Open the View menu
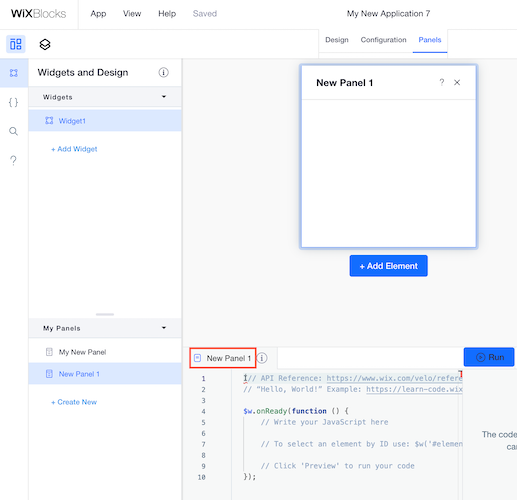Screen dimensions: 517x500 click(x=132, y=14)
